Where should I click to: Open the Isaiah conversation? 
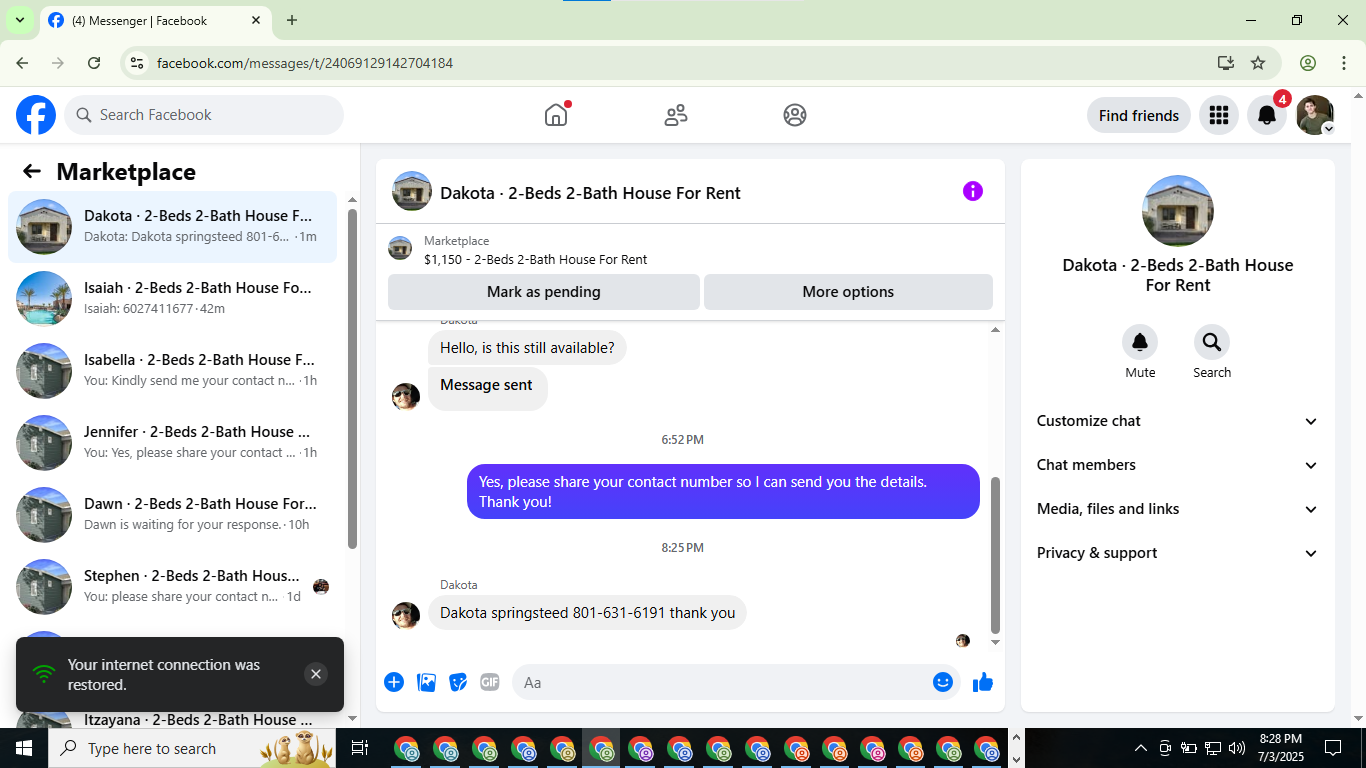click(173, 299)
